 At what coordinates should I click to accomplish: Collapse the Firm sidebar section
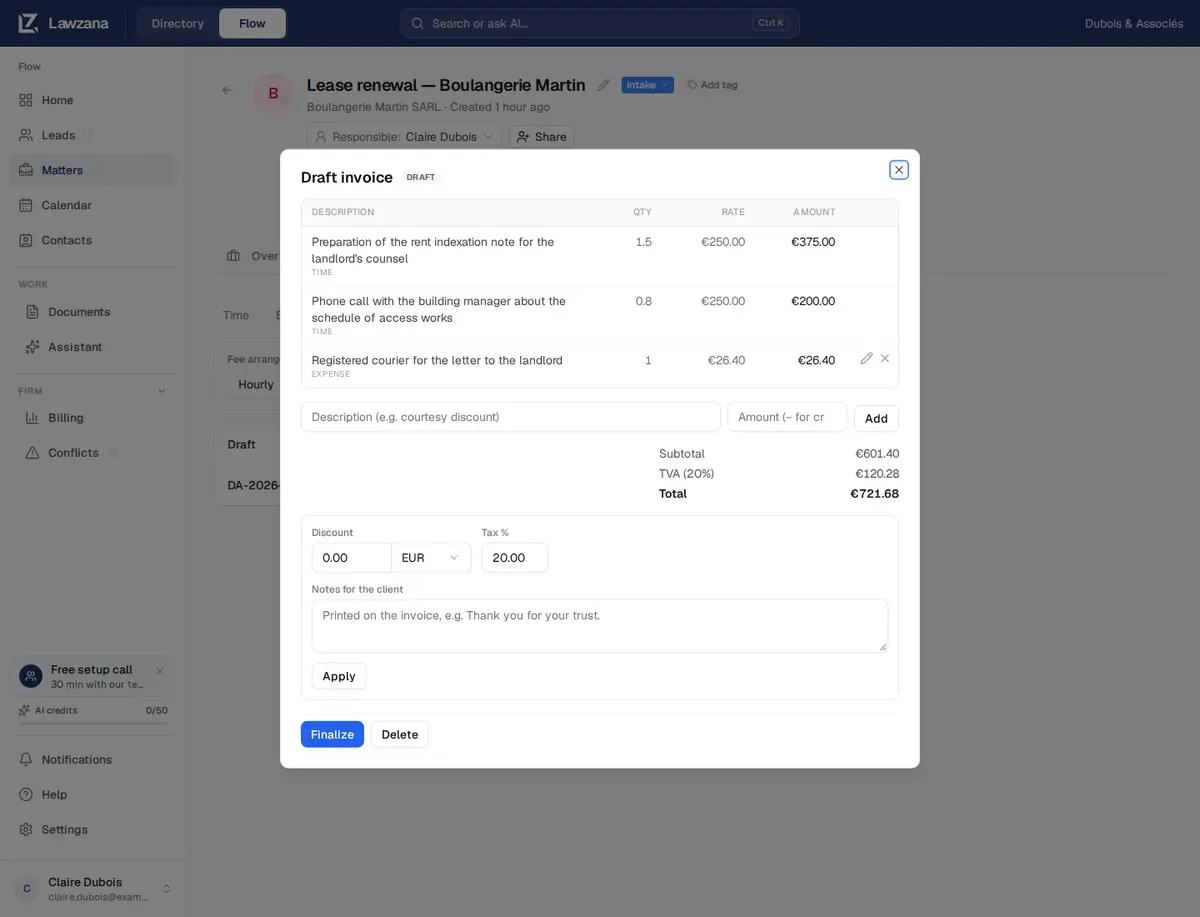[162, 391]
